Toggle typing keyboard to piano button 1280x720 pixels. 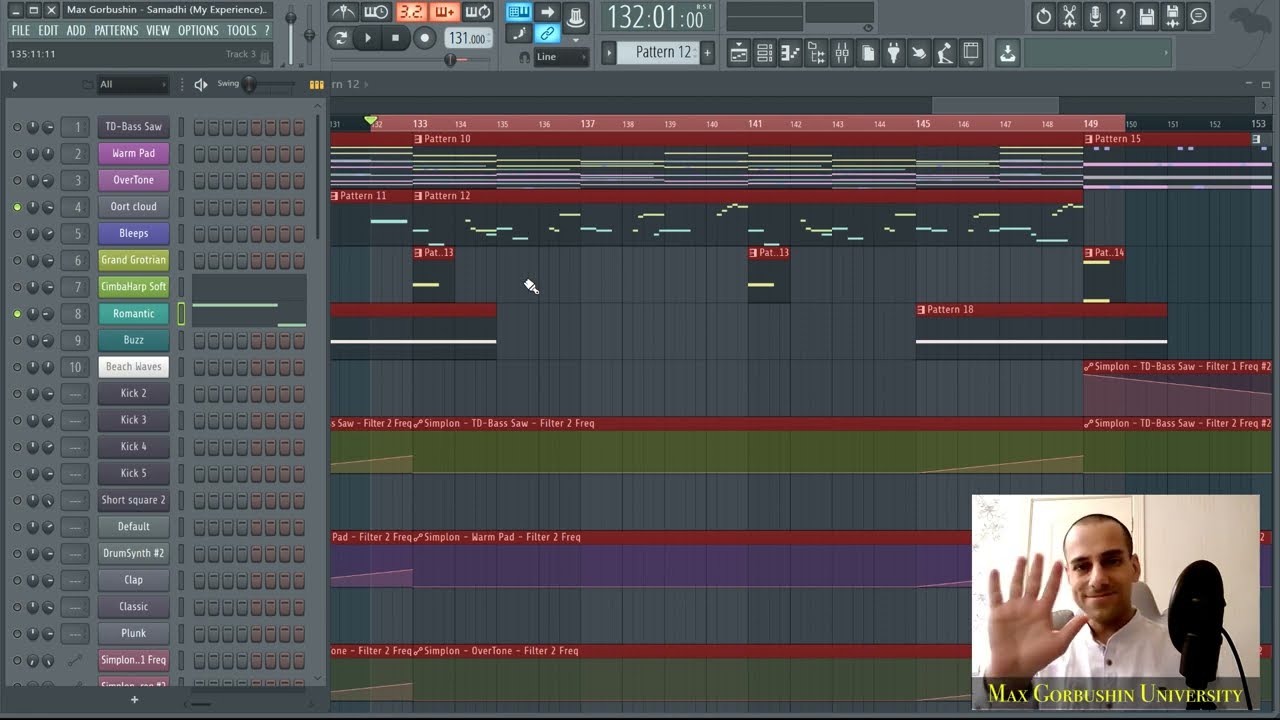[x=518, y=12]
